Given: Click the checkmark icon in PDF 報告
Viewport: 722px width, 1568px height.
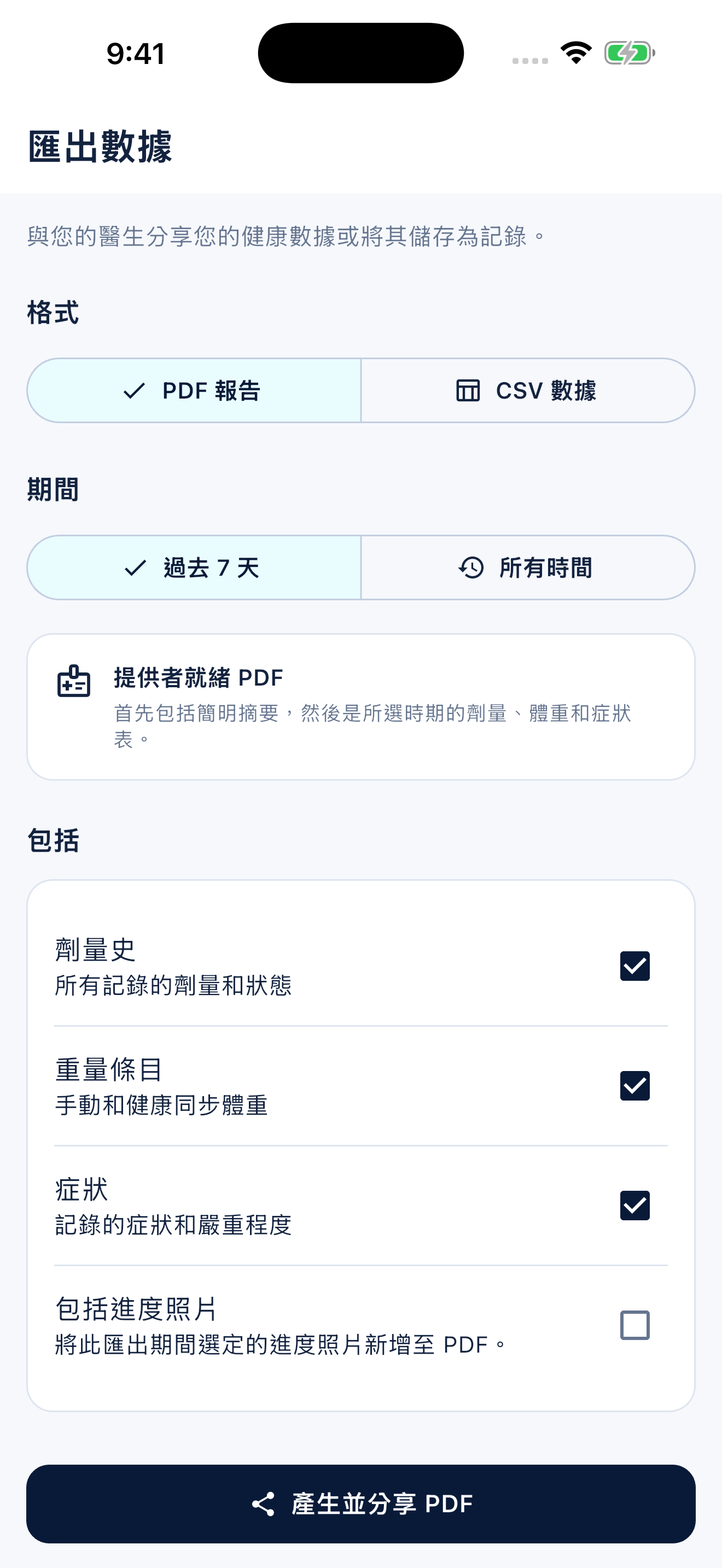Looking at the screenshot, I should (x=134, y=391).
